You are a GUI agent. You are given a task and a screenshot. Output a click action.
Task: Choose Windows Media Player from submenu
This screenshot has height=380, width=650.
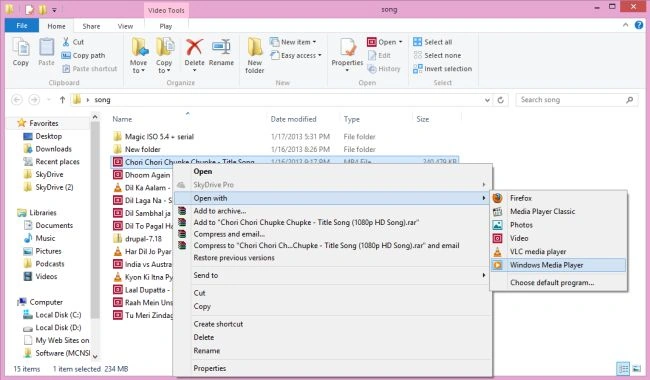tap(559, 265)
